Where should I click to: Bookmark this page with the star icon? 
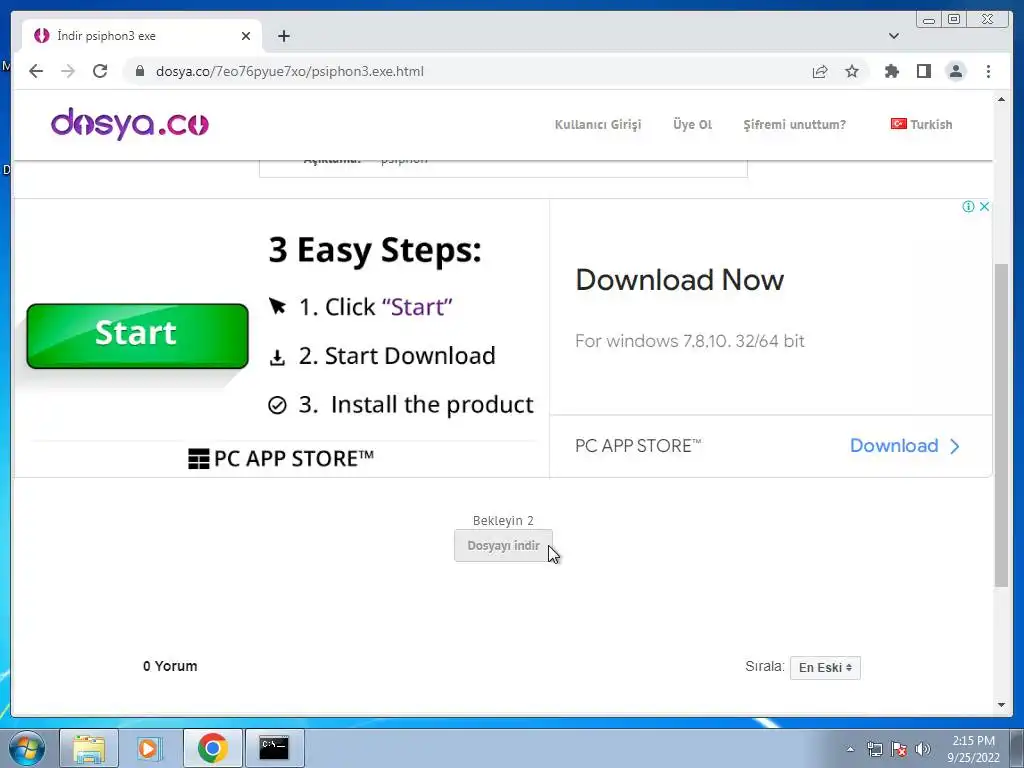pyautogui.click(x=852, y=71)
